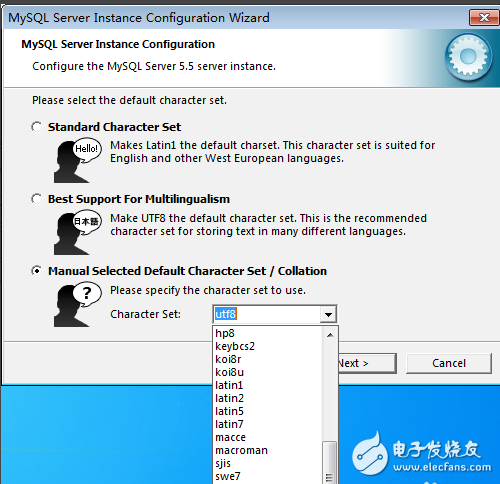The width and height of the screenshot is (500, 484).
Task: Click the list scrollbar up arrow
Action: point(330,335)
